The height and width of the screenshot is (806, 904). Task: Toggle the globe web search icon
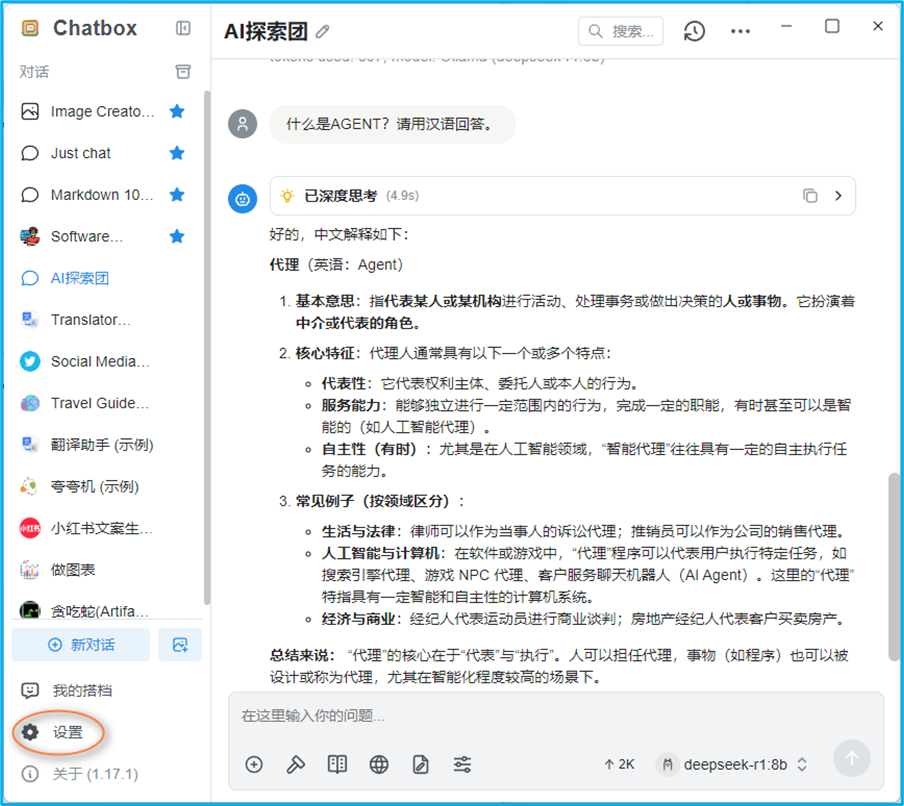[x=379, y=764]
